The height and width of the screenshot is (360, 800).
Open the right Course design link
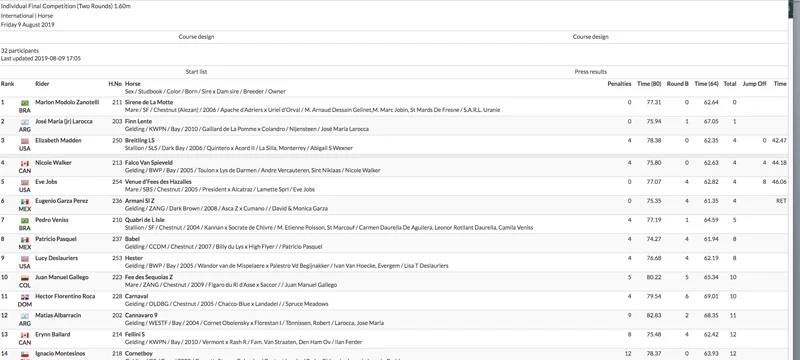coord(590,37)
